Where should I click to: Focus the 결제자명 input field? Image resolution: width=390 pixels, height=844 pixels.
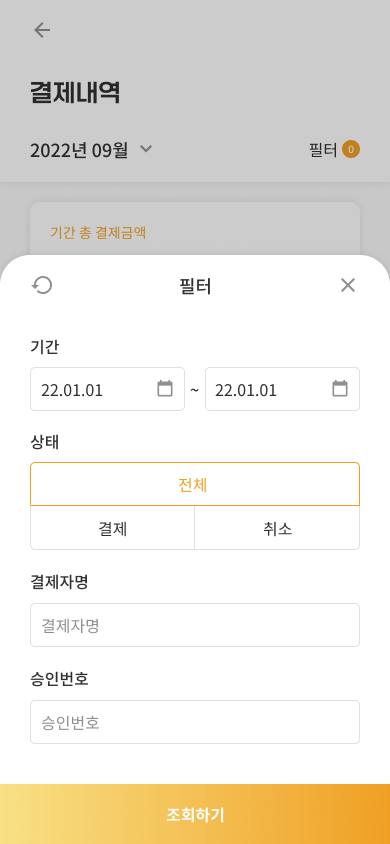tap(195, 625)
